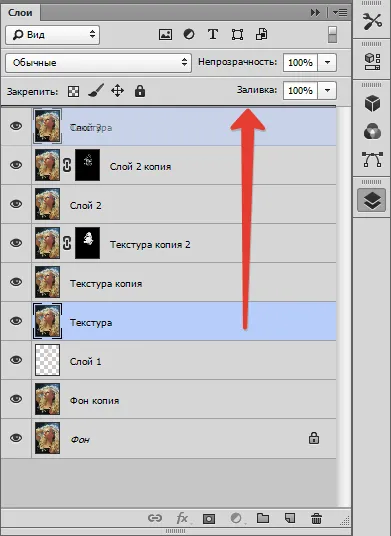Hide the Слой 2 копия layer
The width and height of the screenshot is (391, 536).
(x=16, y=165)
